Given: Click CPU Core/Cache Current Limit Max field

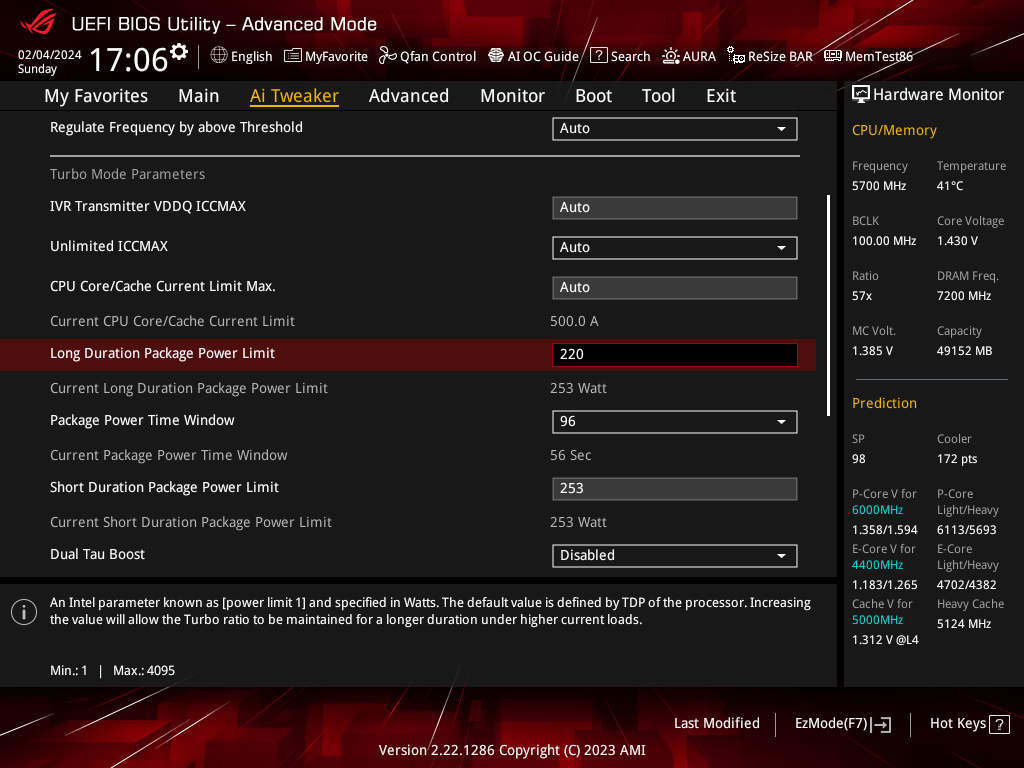Looking at the screenshot, I should click(675, 288).
